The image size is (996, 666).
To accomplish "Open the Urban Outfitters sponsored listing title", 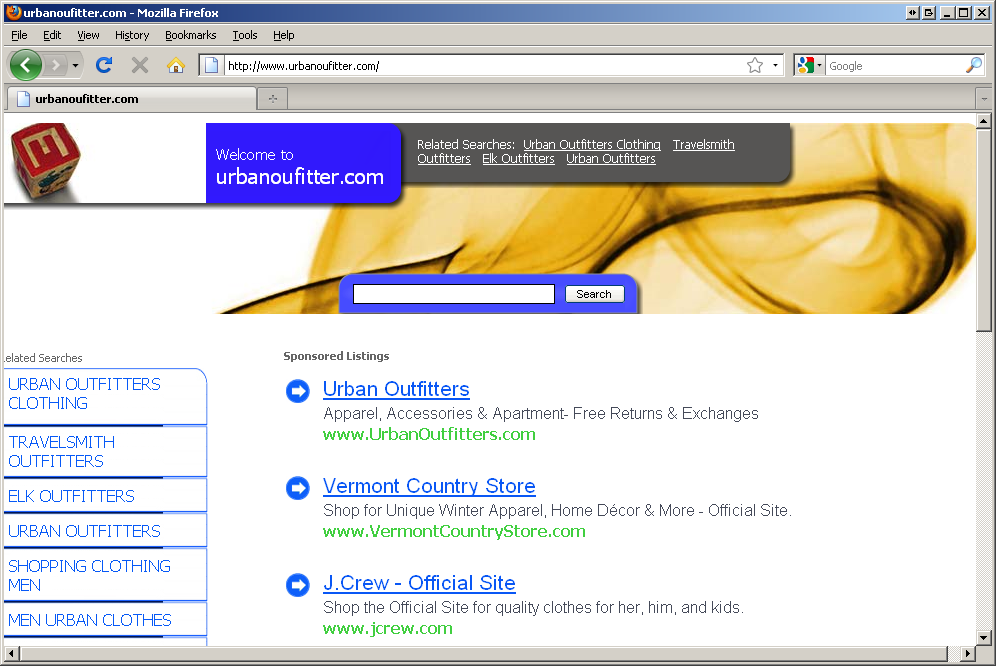I will (396, 389).
